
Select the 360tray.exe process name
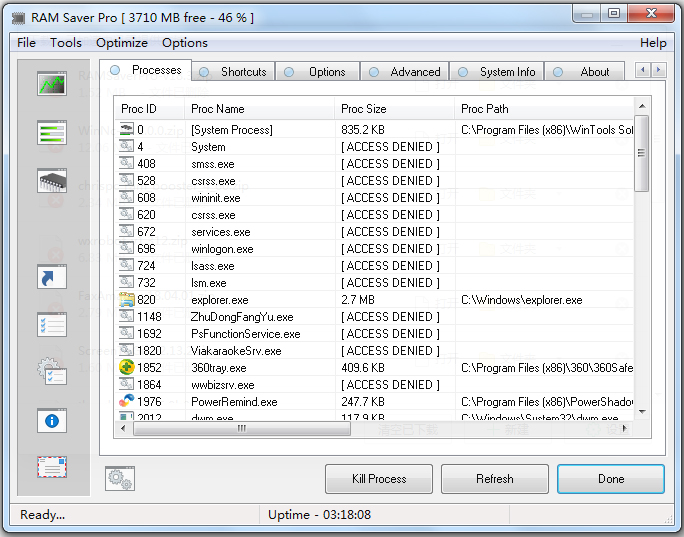tap(219, 368)
